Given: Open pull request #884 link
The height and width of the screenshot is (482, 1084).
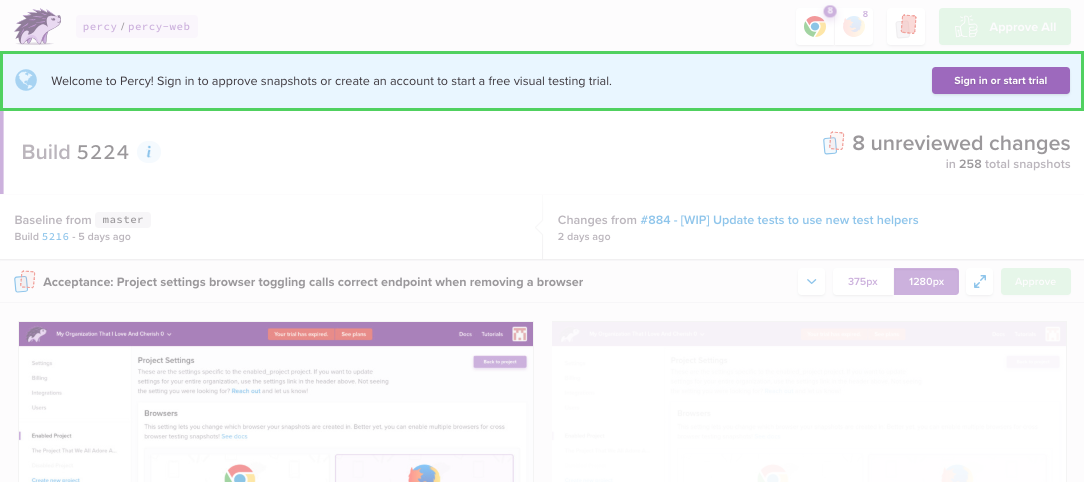Looking at the screenshot, I should [x=779, y=220].
